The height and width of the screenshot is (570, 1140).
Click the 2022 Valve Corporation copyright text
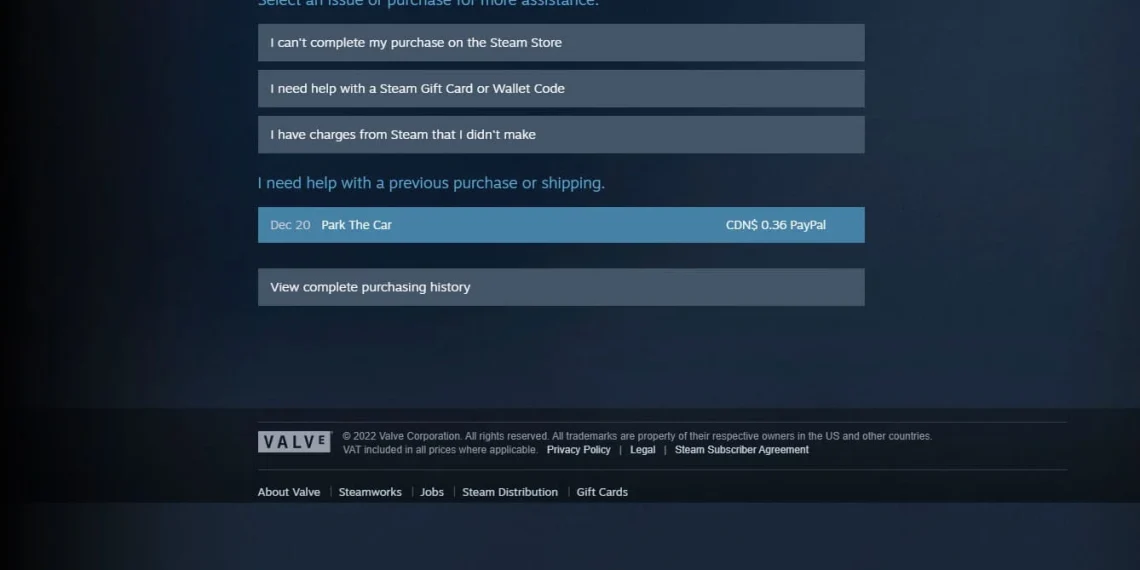(x=637, y=436)
